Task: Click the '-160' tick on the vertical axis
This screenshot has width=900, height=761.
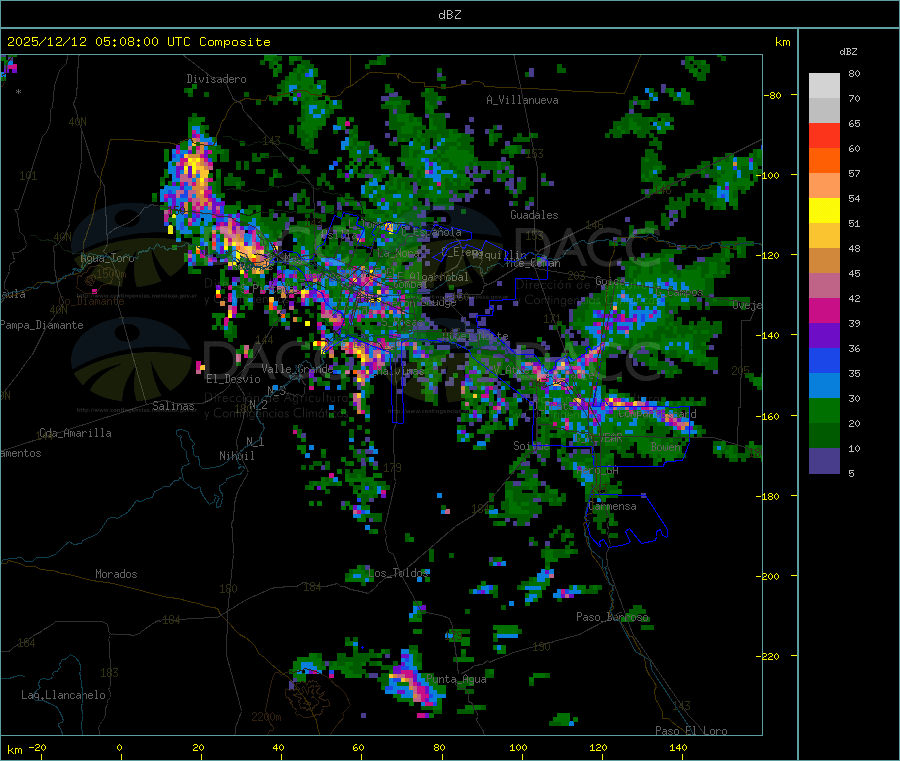Action: (767, 416)
